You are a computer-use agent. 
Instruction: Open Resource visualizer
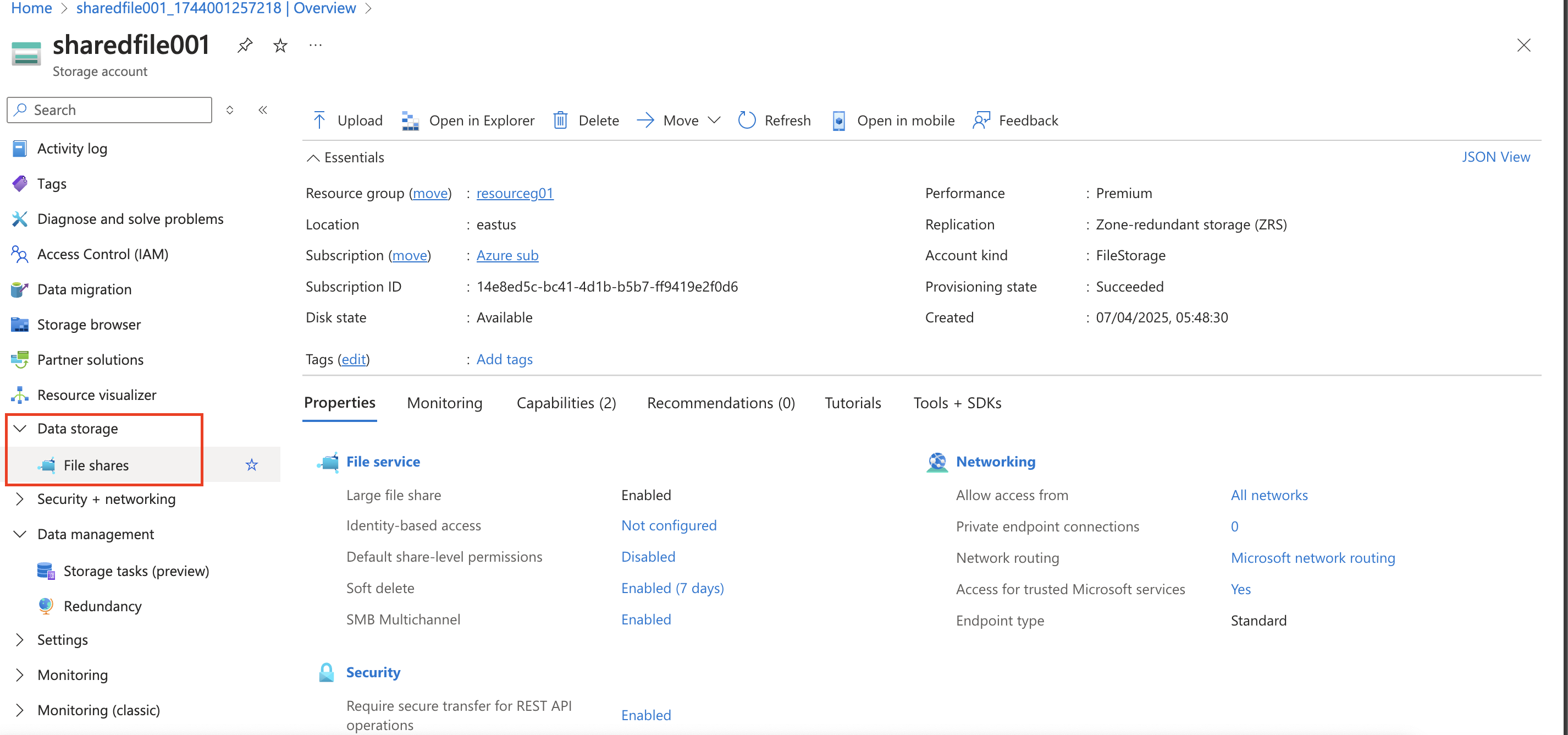[x=96, y=395]
